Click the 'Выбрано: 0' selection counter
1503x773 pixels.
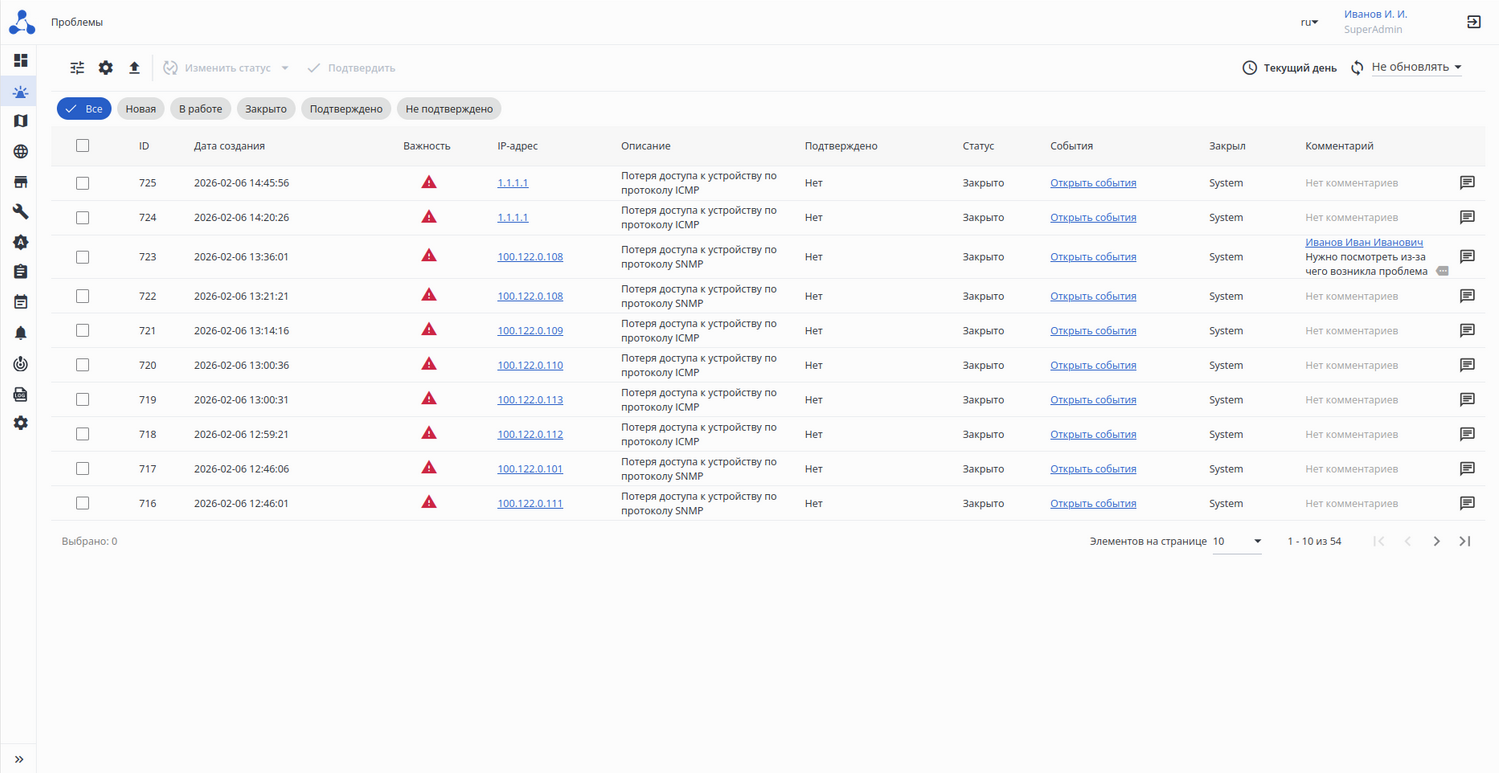click(89, 541)
